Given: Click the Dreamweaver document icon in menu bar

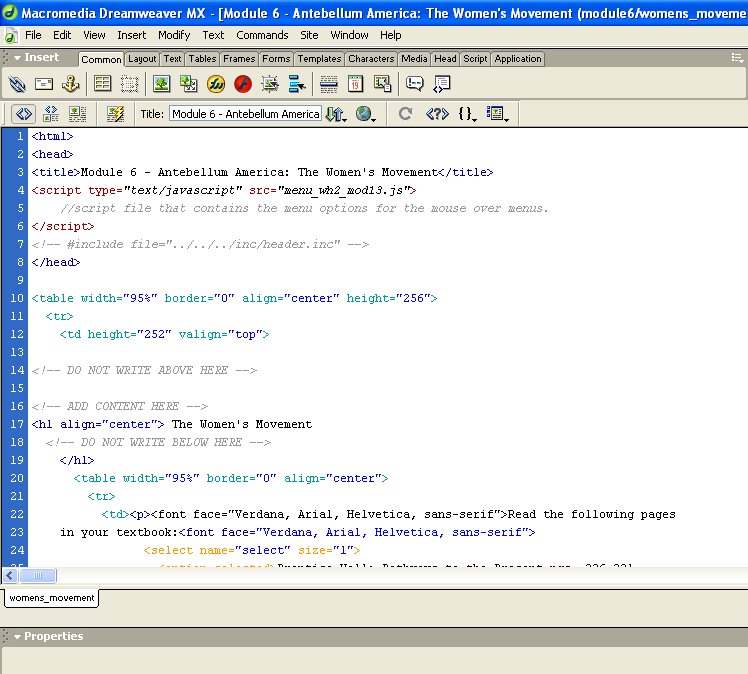Looking at the screenshot, I should pyautogui.click(x=10, y=36).
